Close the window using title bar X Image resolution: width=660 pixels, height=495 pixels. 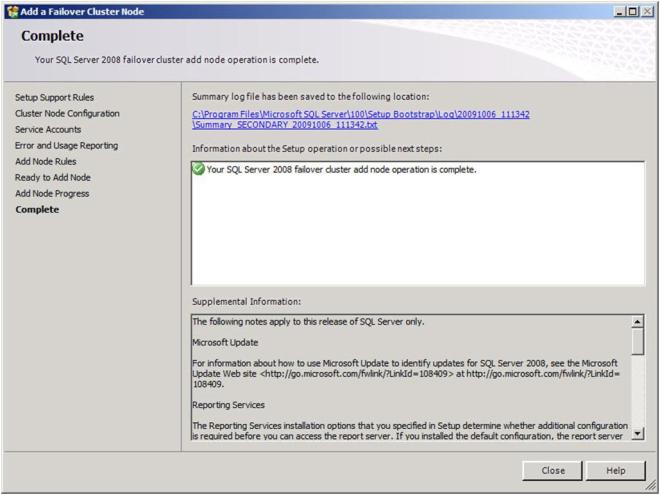point(648,10)
